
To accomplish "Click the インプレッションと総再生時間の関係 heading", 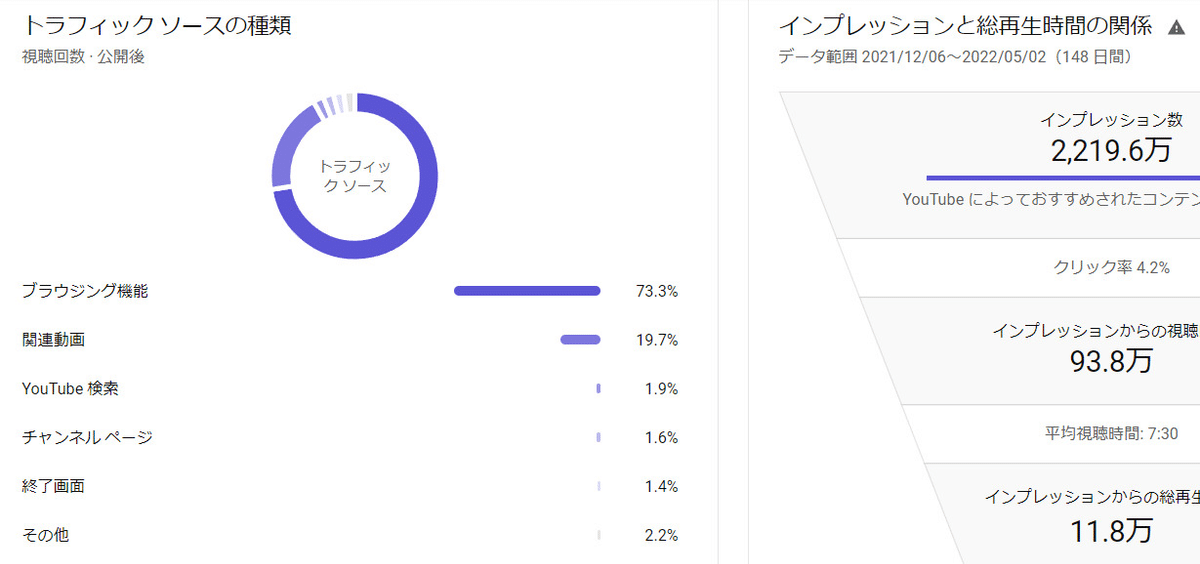I will click(x=965, y=25).
